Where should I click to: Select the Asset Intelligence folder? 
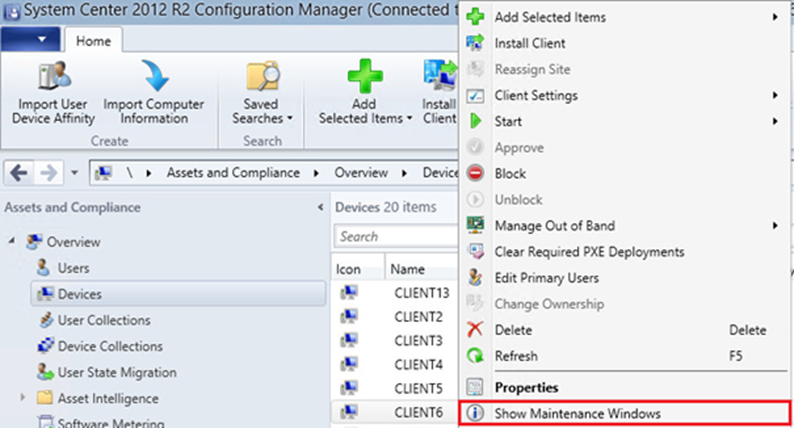tap(108, 399)
